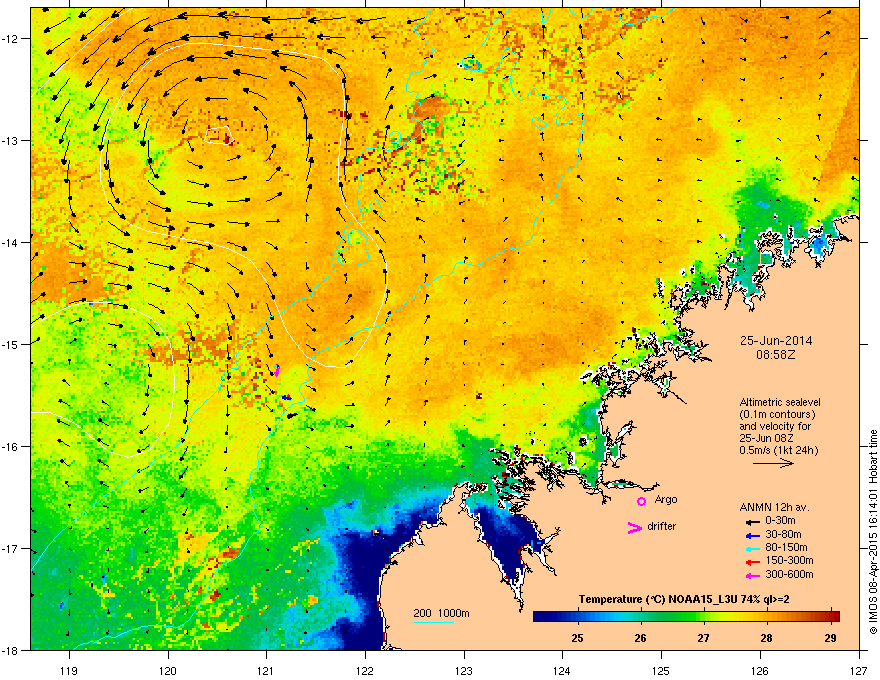This screenshot has height=680, width=880.
Task: Click the colorbar tick label 27
Action: point(703,638)
